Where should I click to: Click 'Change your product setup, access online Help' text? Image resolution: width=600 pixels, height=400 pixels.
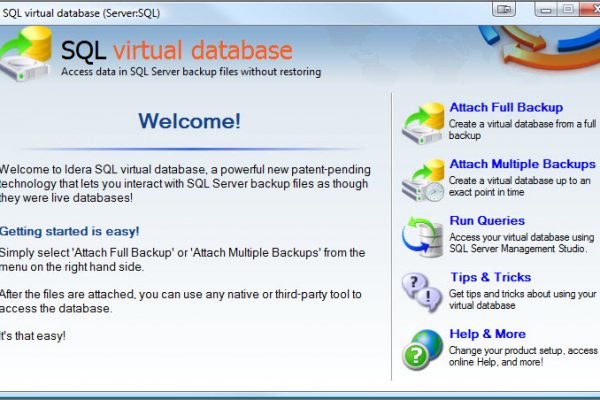pos(523,356)
